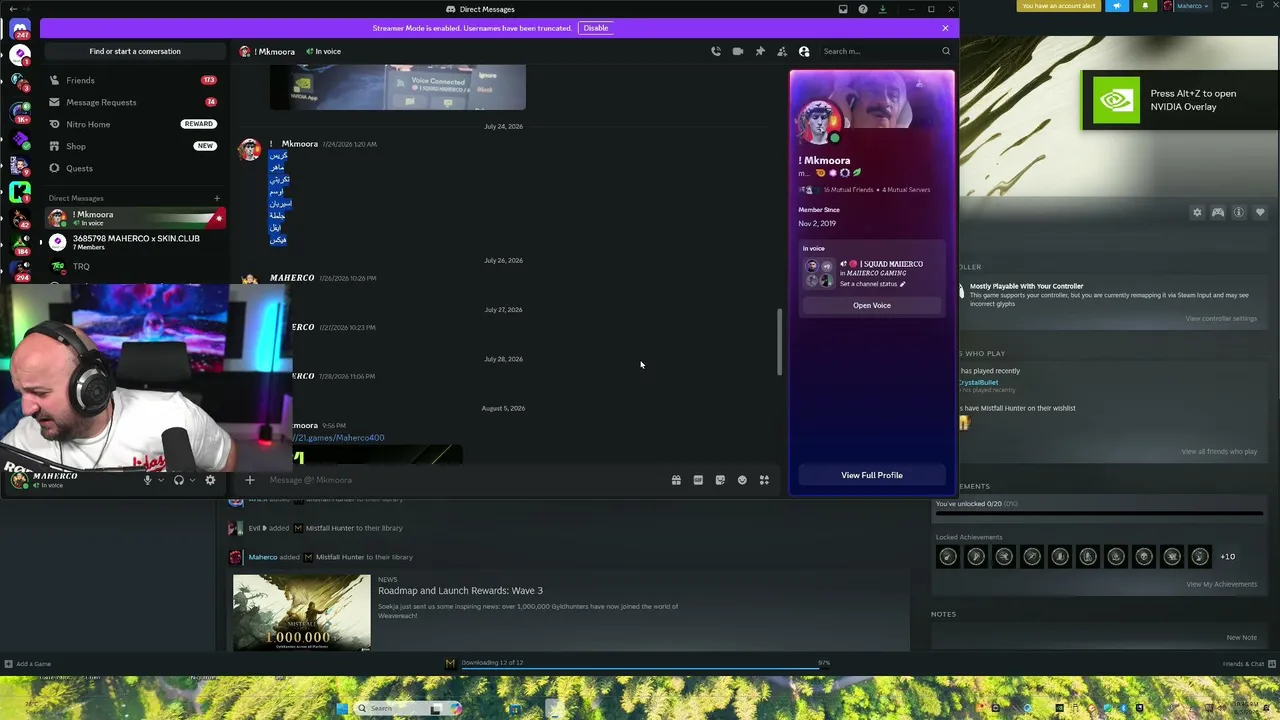Expand microphone input options arrow
Image resolution: width=1280 pixels, height=720 pixels.
160,480
